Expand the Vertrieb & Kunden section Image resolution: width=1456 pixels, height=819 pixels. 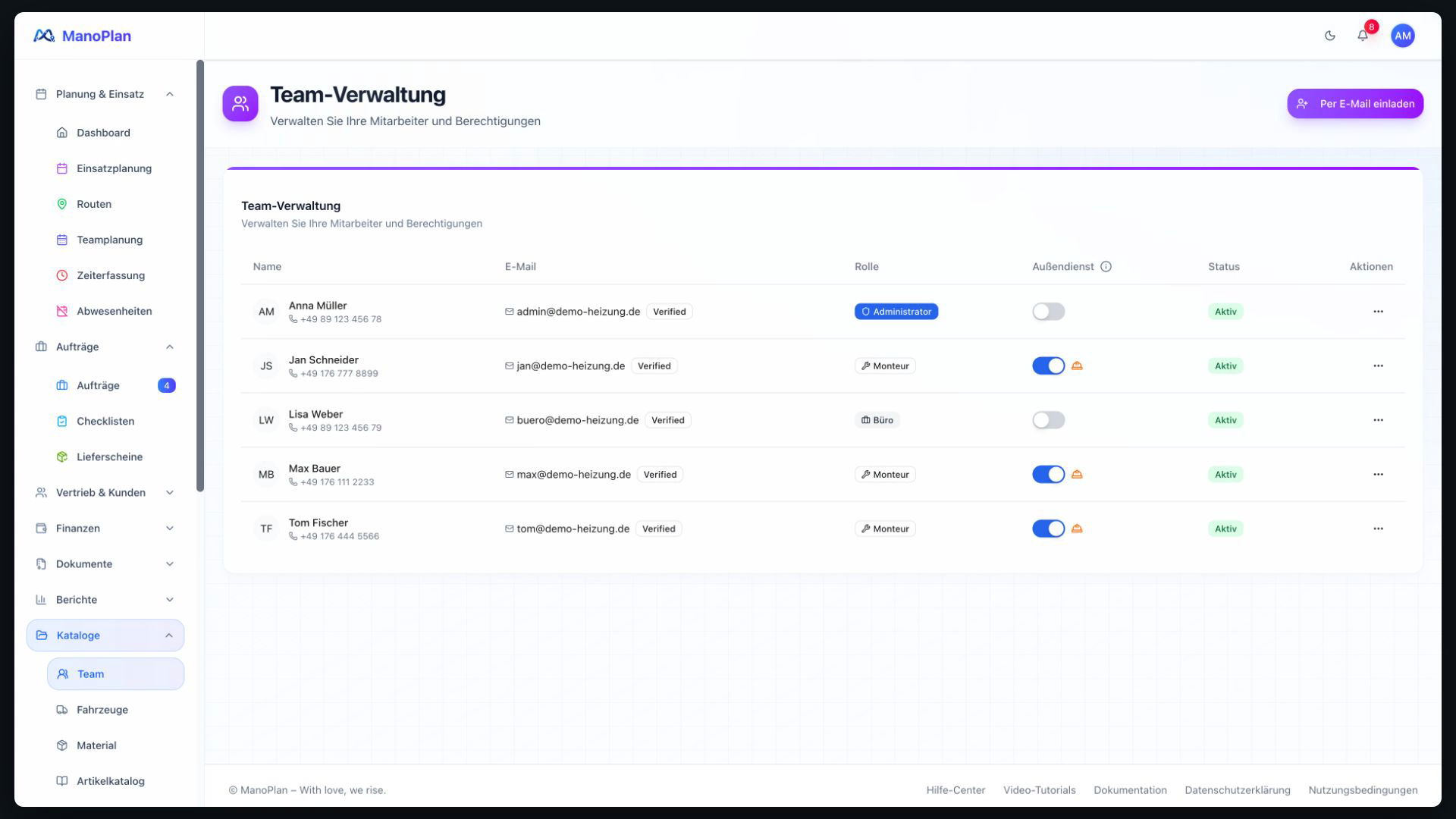(x=105, y=493)
